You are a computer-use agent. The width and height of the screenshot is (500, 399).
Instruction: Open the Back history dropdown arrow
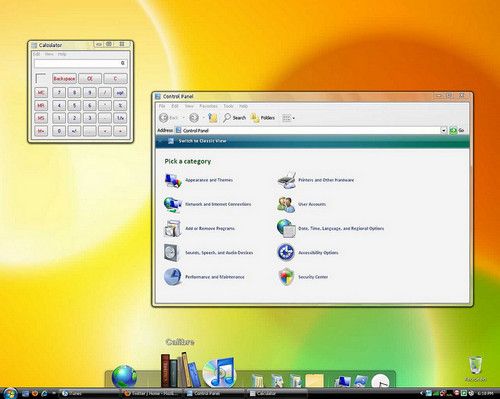pos(183,118)
